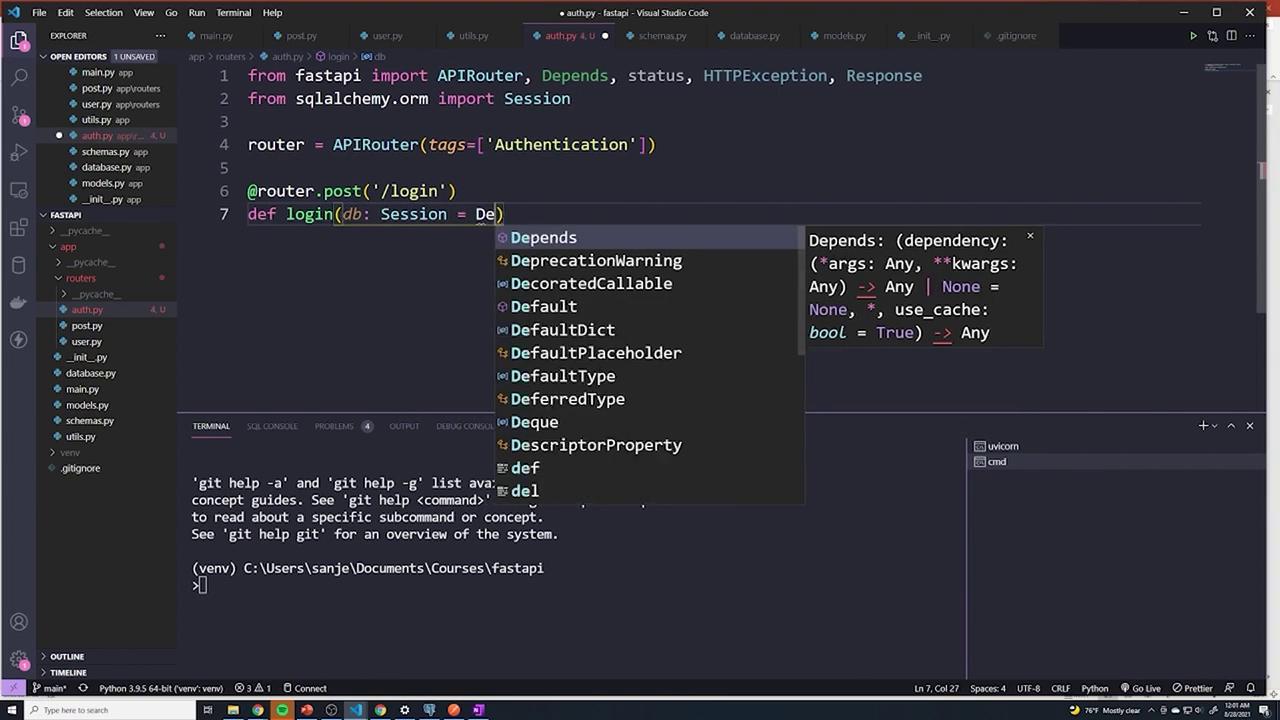Add a new terminal with plus icon
This screenshot has height=720, width=1280.
pos(1203,426)
